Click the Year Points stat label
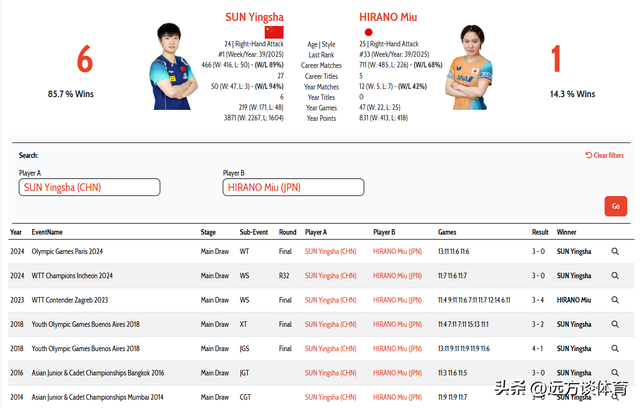Image resolution: width=640 pixels, height=408 pixels. (x=321, y=118)
